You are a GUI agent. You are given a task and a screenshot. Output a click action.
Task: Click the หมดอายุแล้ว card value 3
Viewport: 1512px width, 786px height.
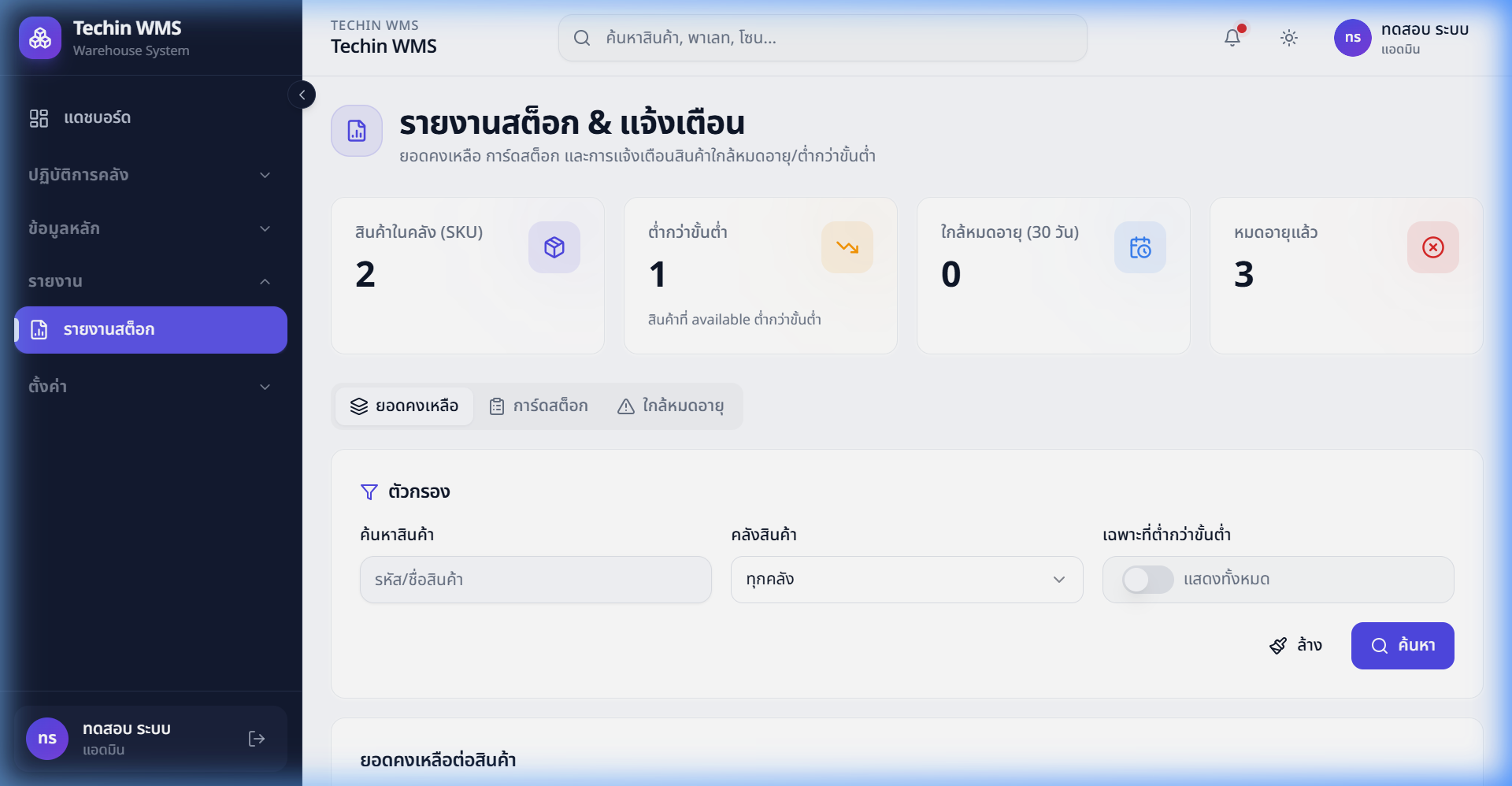click(x=1243, y=274)
